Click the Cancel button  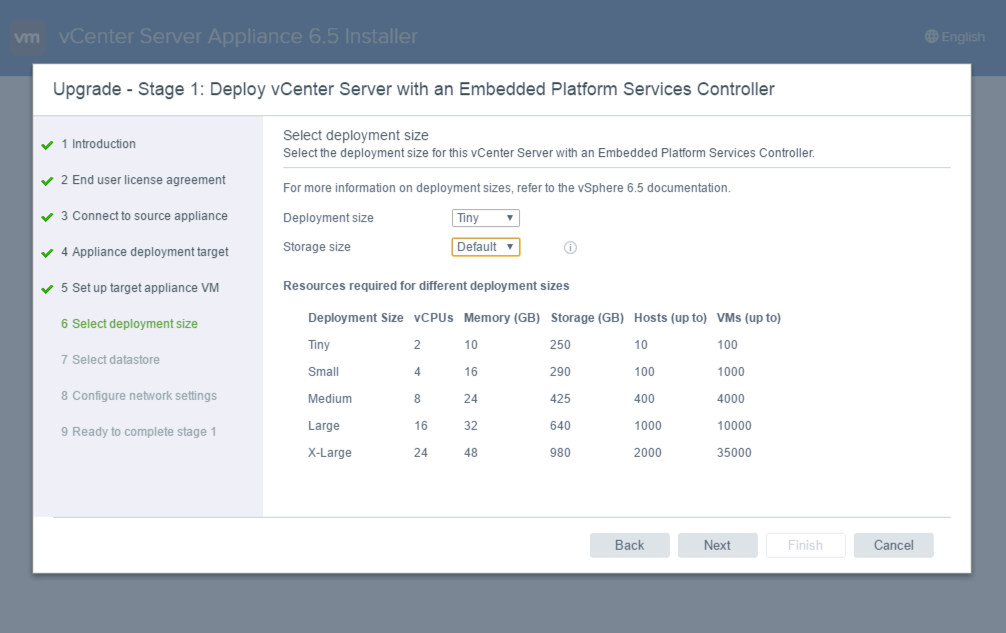893,545
